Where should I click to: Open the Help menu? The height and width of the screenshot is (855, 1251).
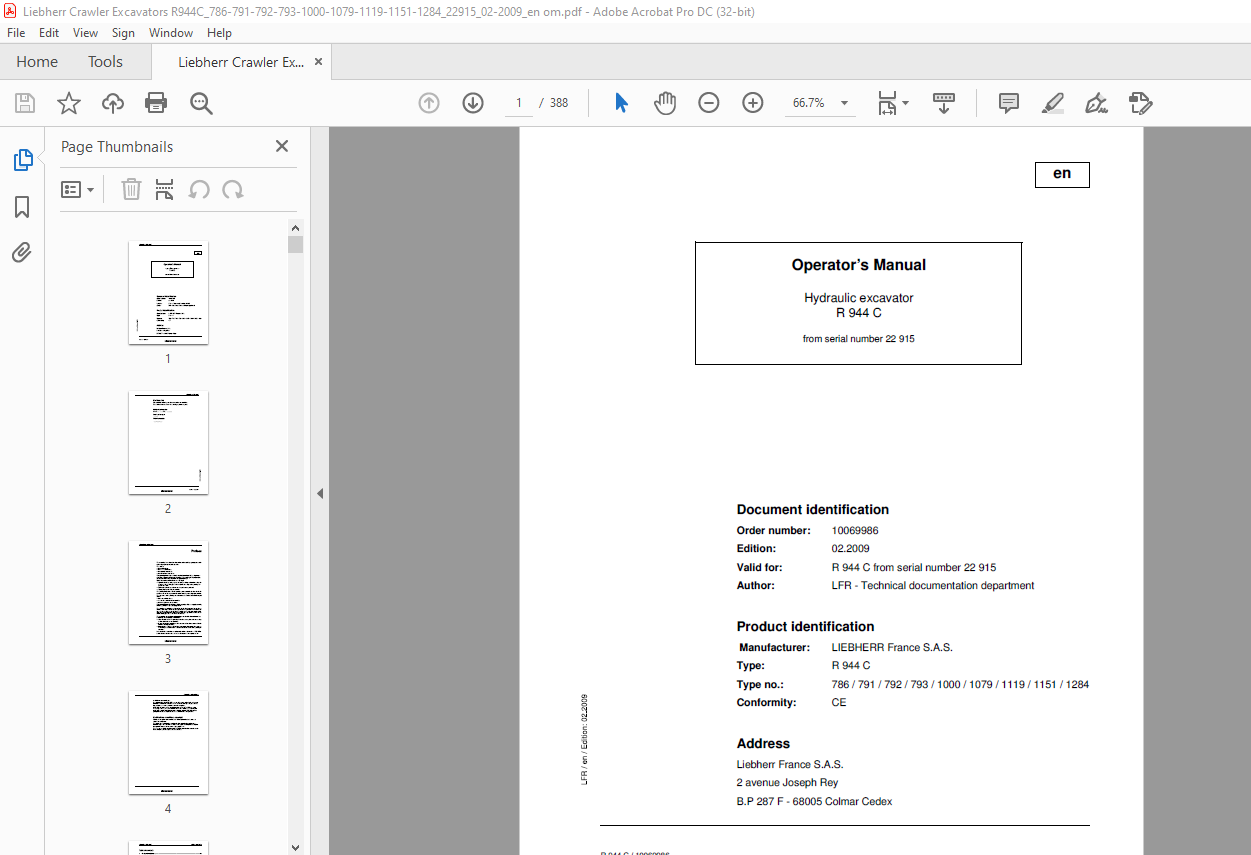click(x=219, y=33)
